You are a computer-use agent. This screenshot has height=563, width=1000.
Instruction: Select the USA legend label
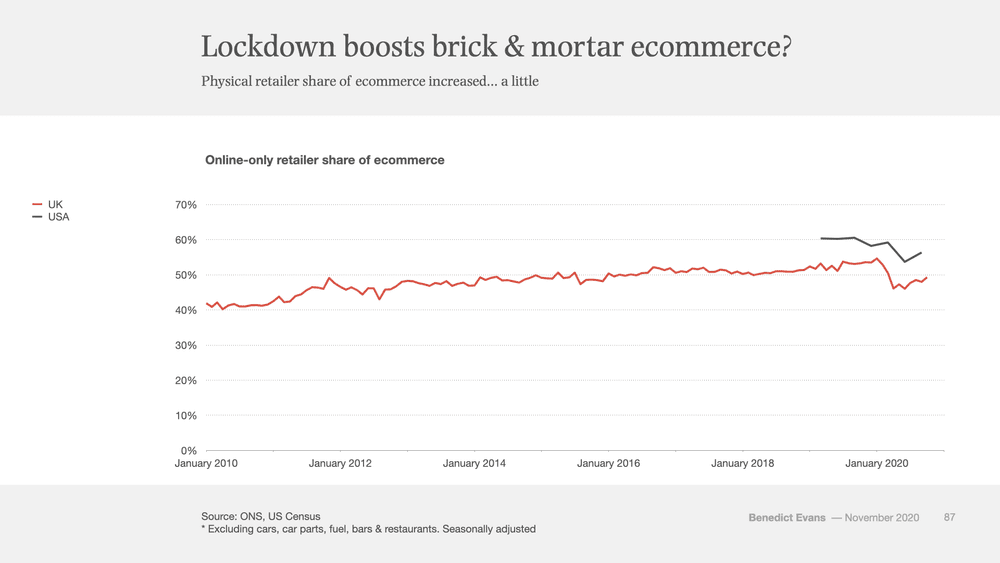[x=59, y=217]
